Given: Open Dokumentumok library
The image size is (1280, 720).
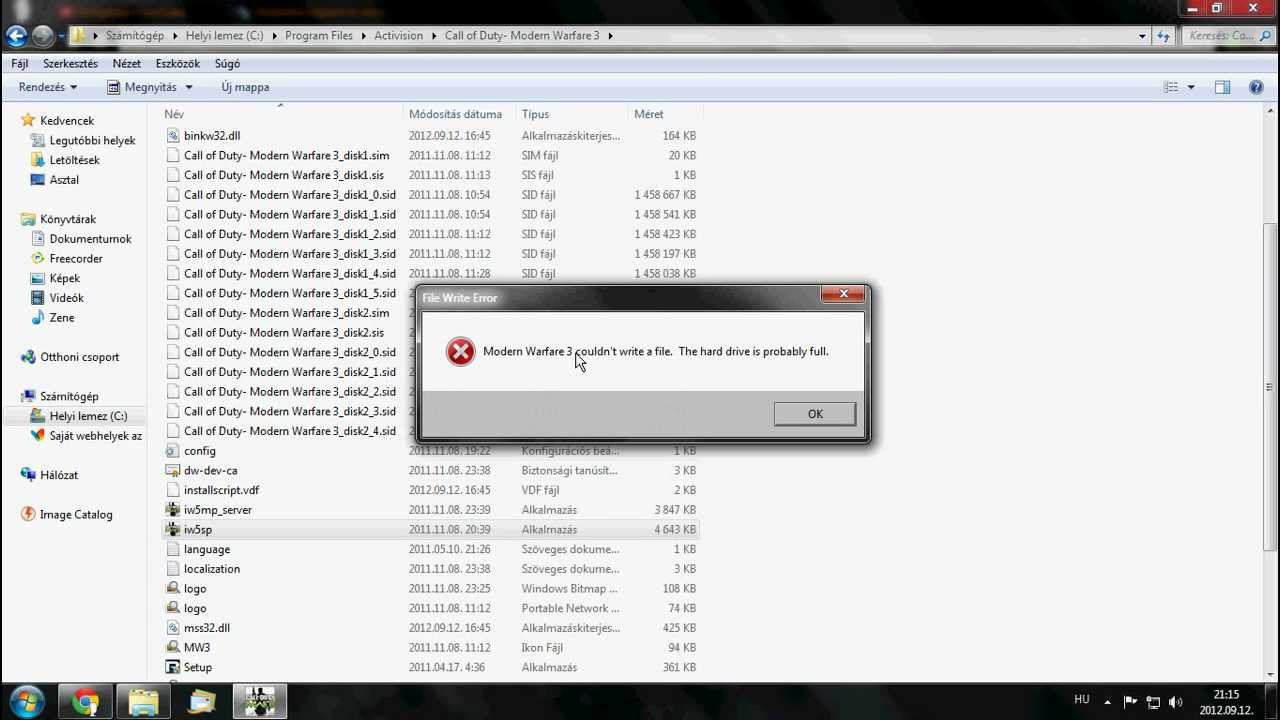Looking at the screenshot, I should click(90, 239).
